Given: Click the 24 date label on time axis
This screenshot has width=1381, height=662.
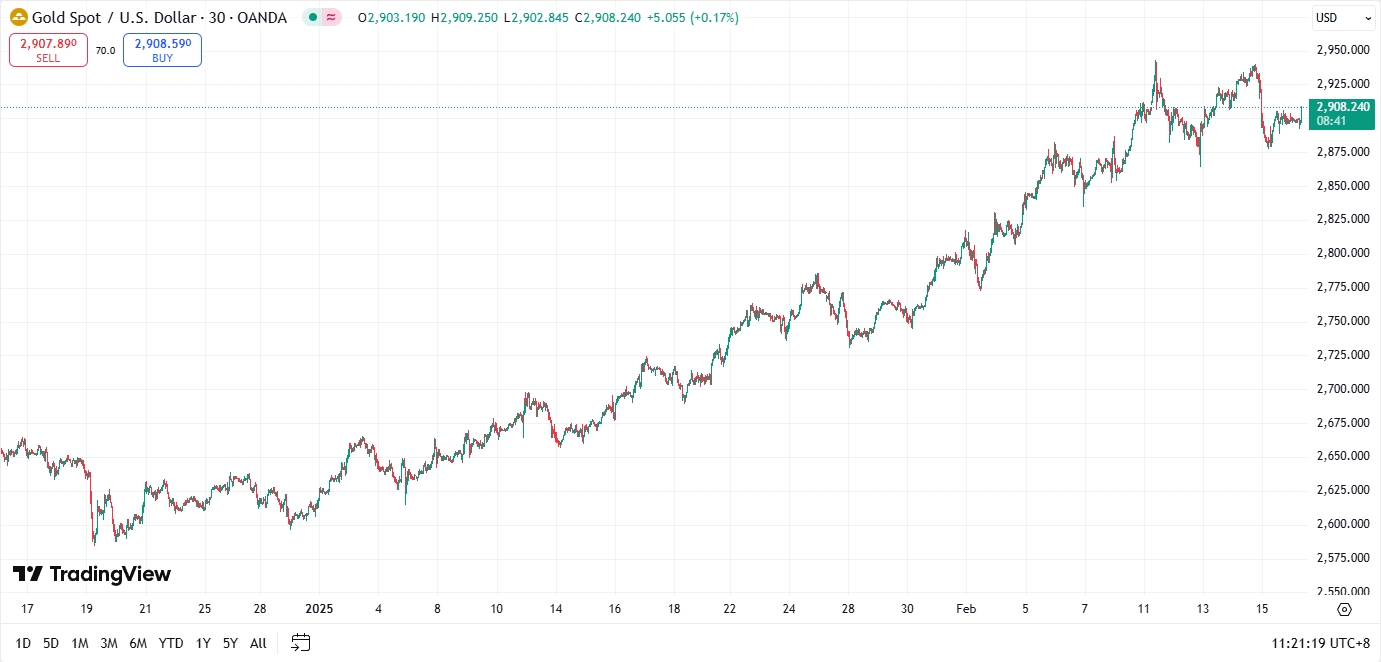Looking at the screenshot, I should pyautogui.click(x=789, y=608).
